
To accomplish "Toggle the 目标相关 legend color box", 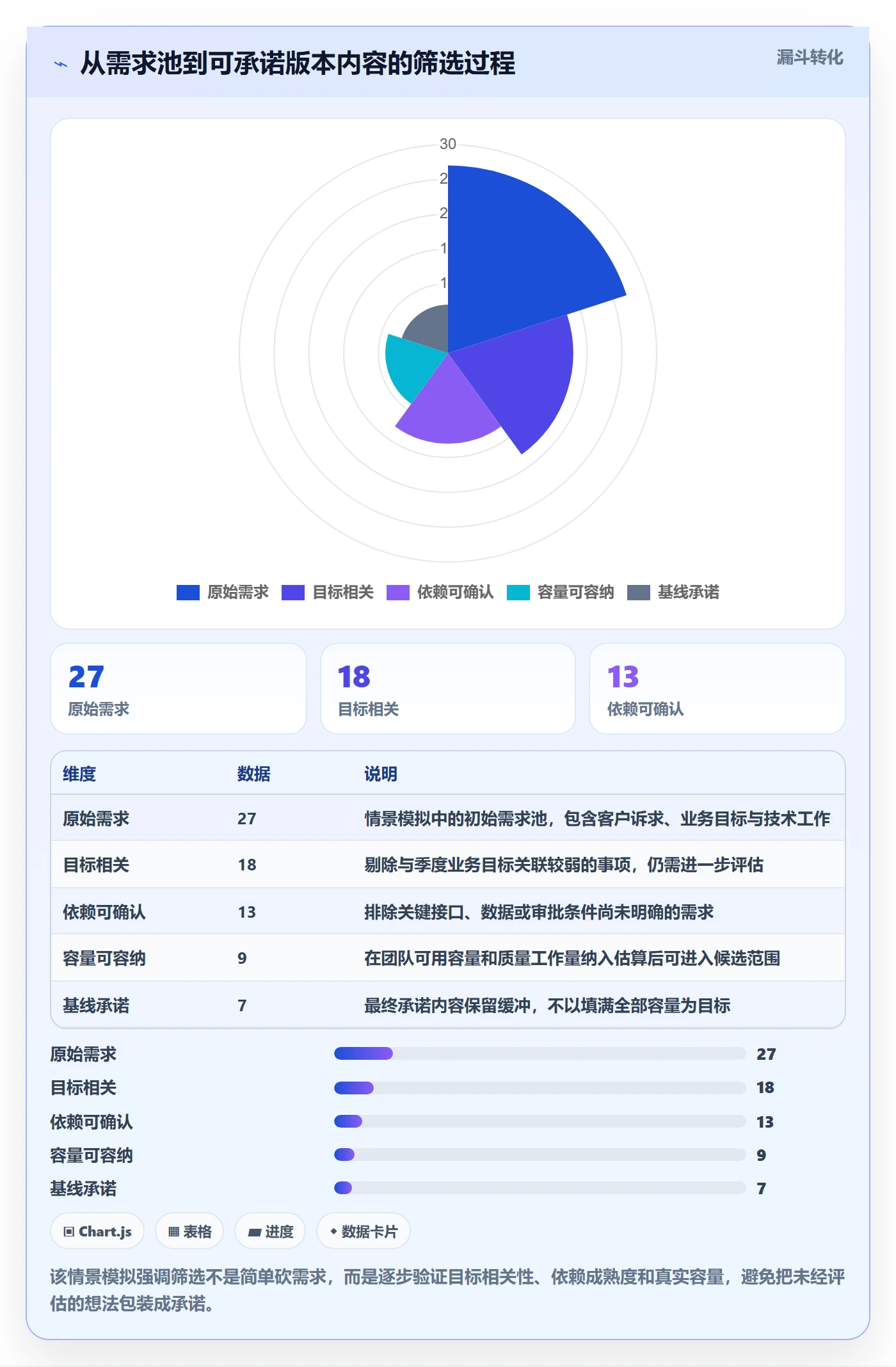I will (293, 593).
